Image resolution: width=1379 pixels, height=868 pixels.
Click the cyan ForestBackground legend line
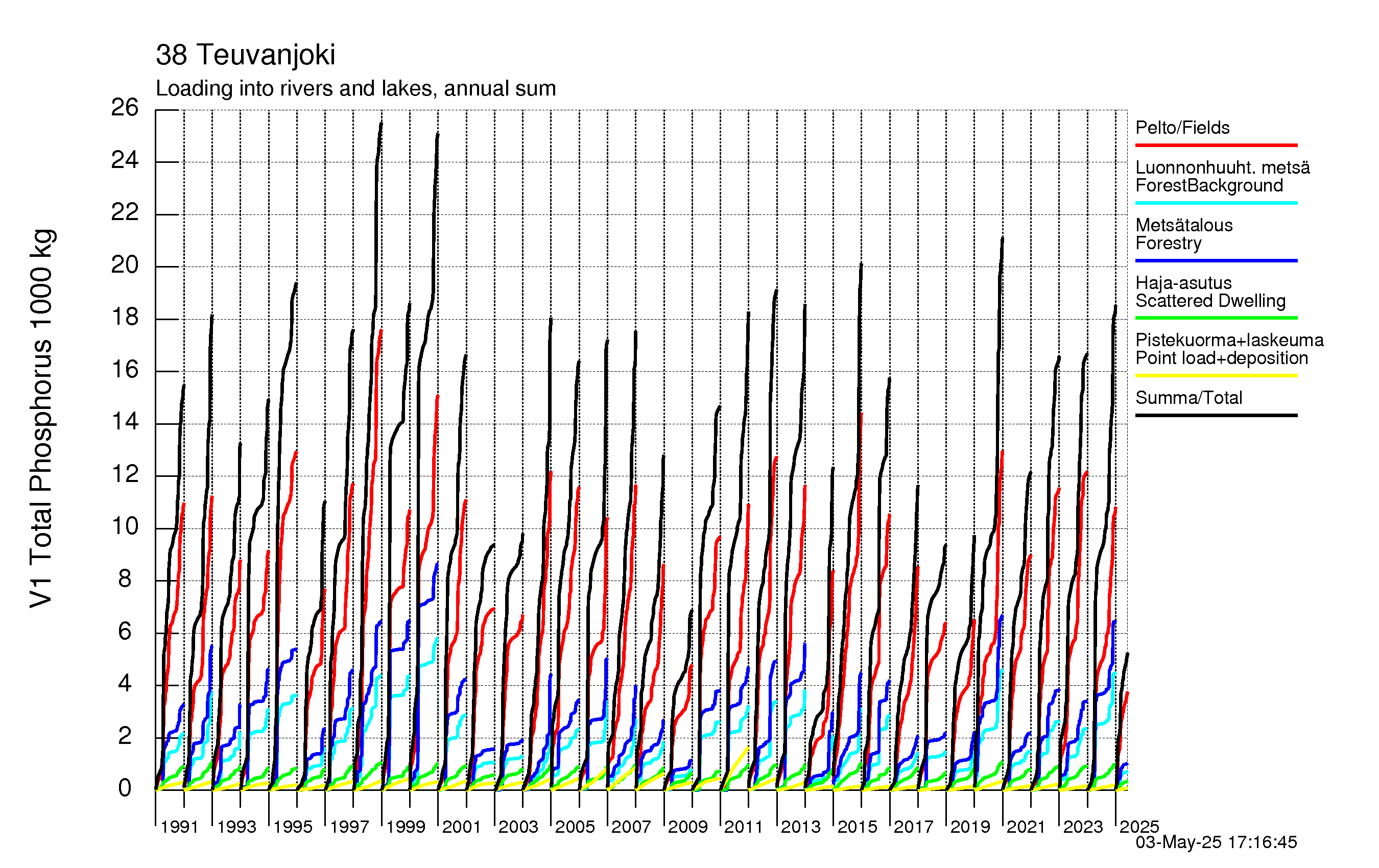(x=1217, y=203)
